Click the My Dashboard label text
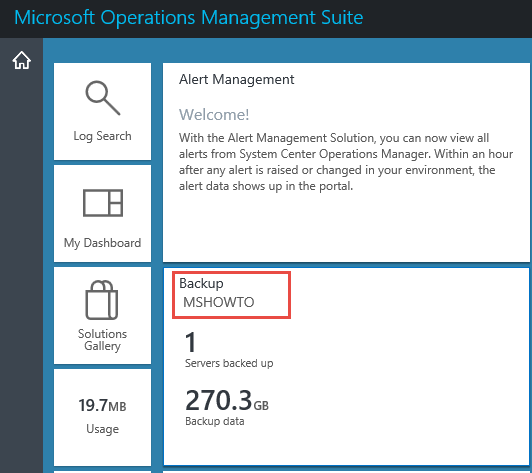 tap(102, 243)
